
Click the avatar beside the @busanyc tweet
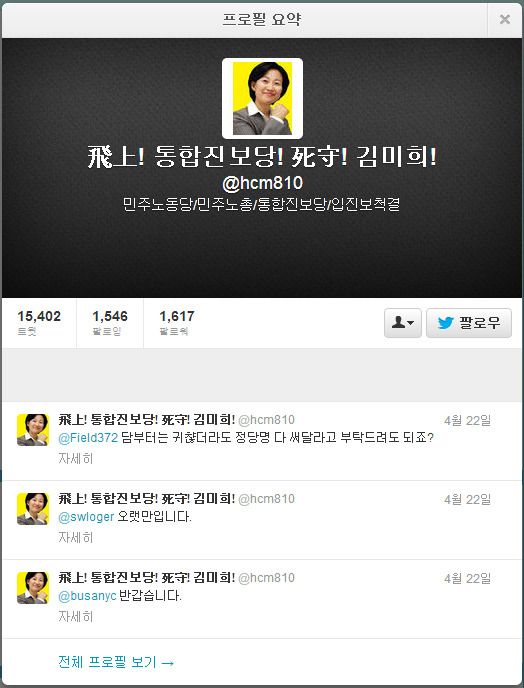(33, 588)
